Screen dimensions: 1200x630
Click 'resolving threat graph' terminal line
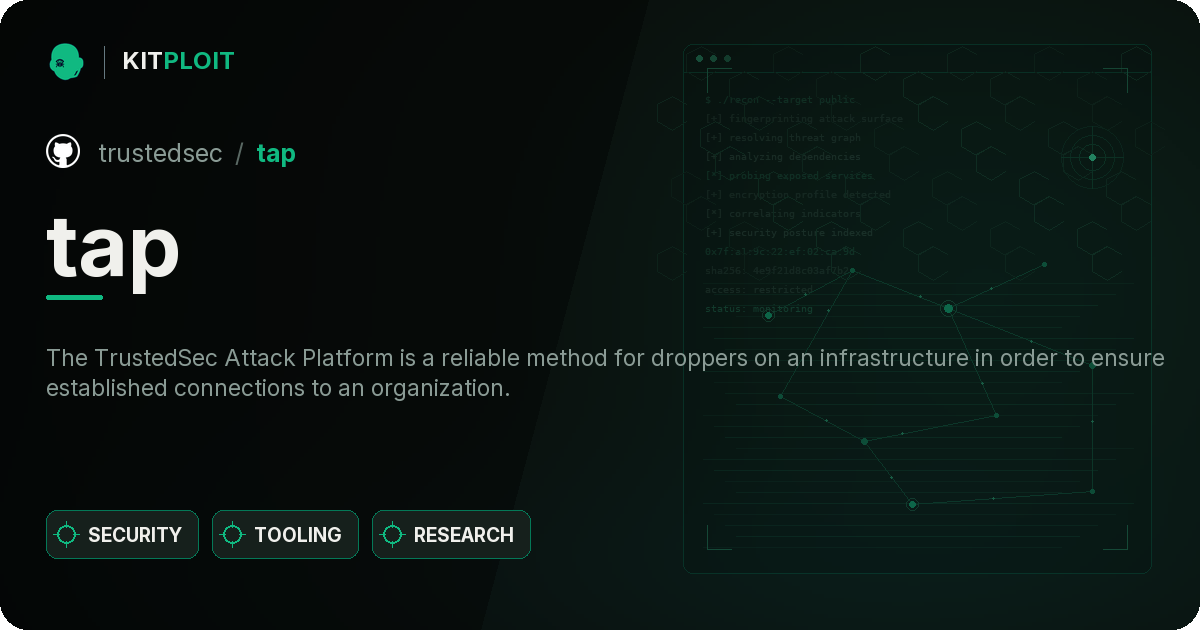pos(783,138)
